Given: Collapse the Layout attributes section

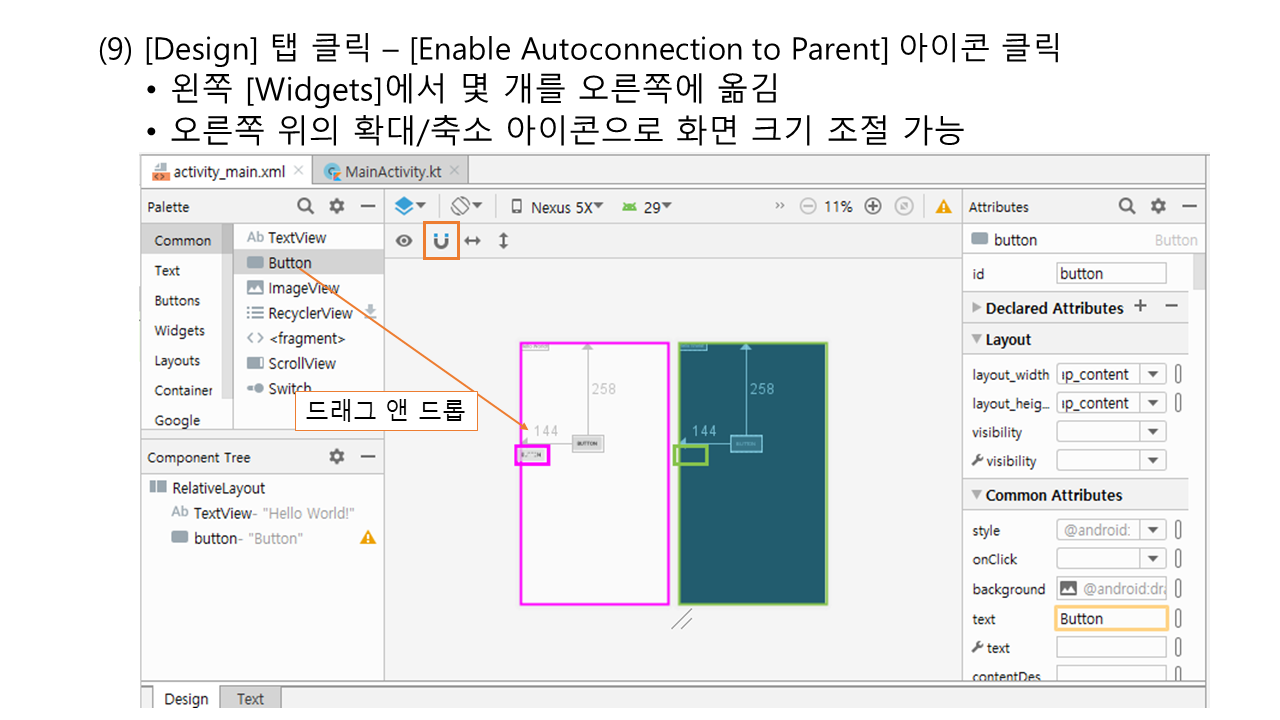Looking at the screenshot, I should (977, 339).
